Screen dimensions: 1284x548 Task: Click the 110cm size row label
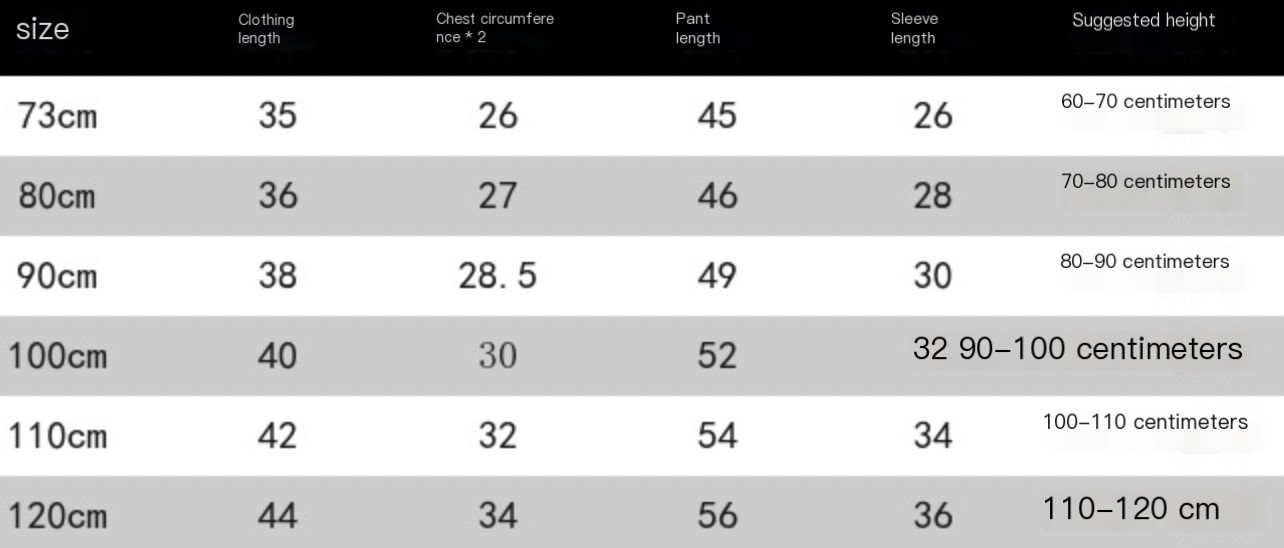coord(58,436)
